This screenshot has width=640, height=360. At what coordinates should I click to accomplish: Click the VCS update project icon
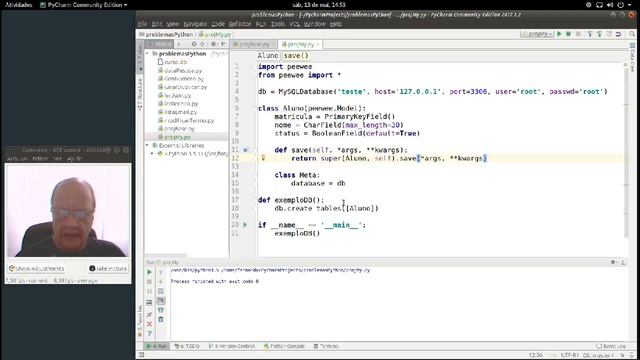click(590, 34)
